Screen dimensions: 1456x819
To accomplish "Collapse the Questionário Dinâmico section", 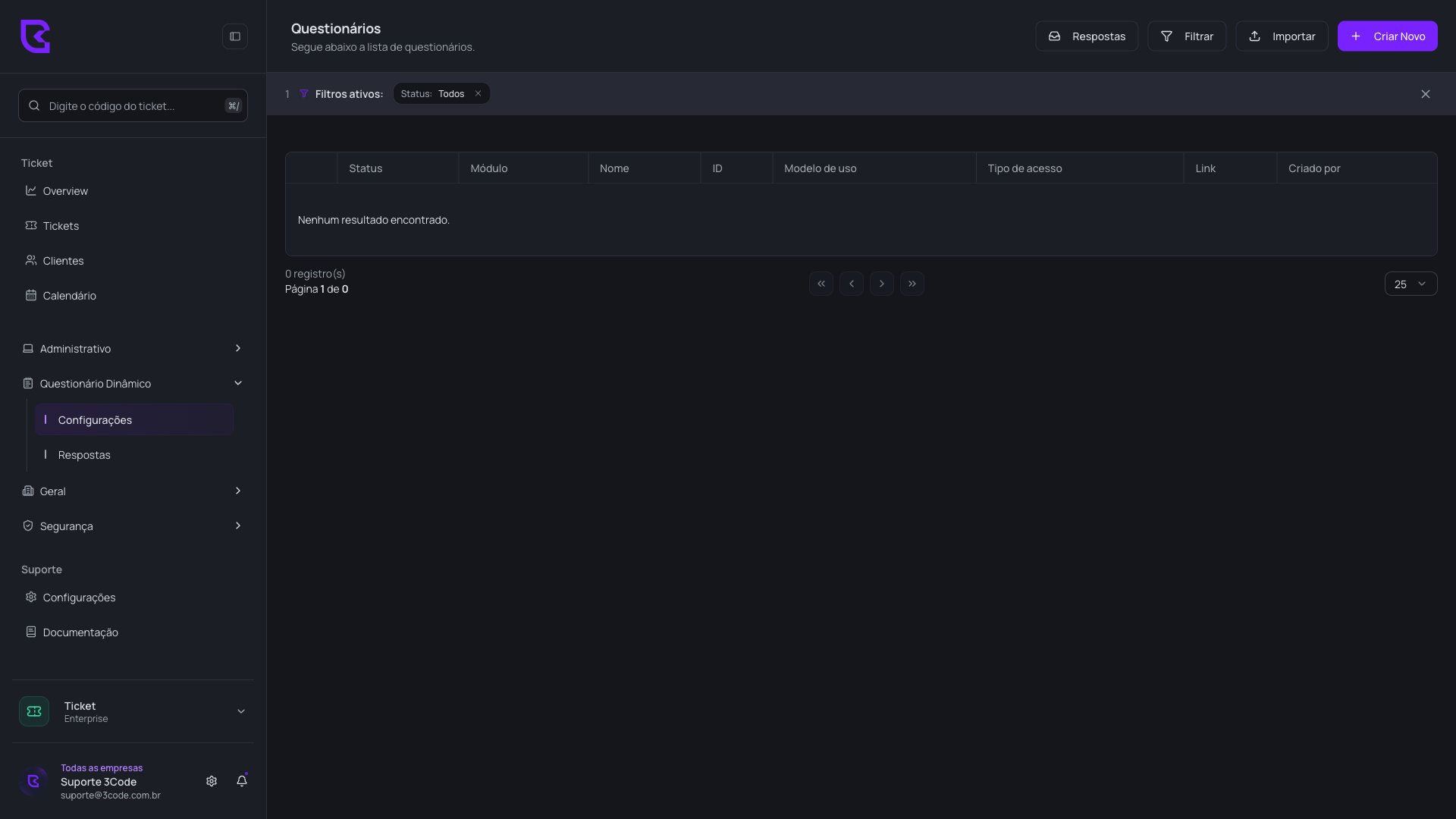I will [x=133, y=384].
